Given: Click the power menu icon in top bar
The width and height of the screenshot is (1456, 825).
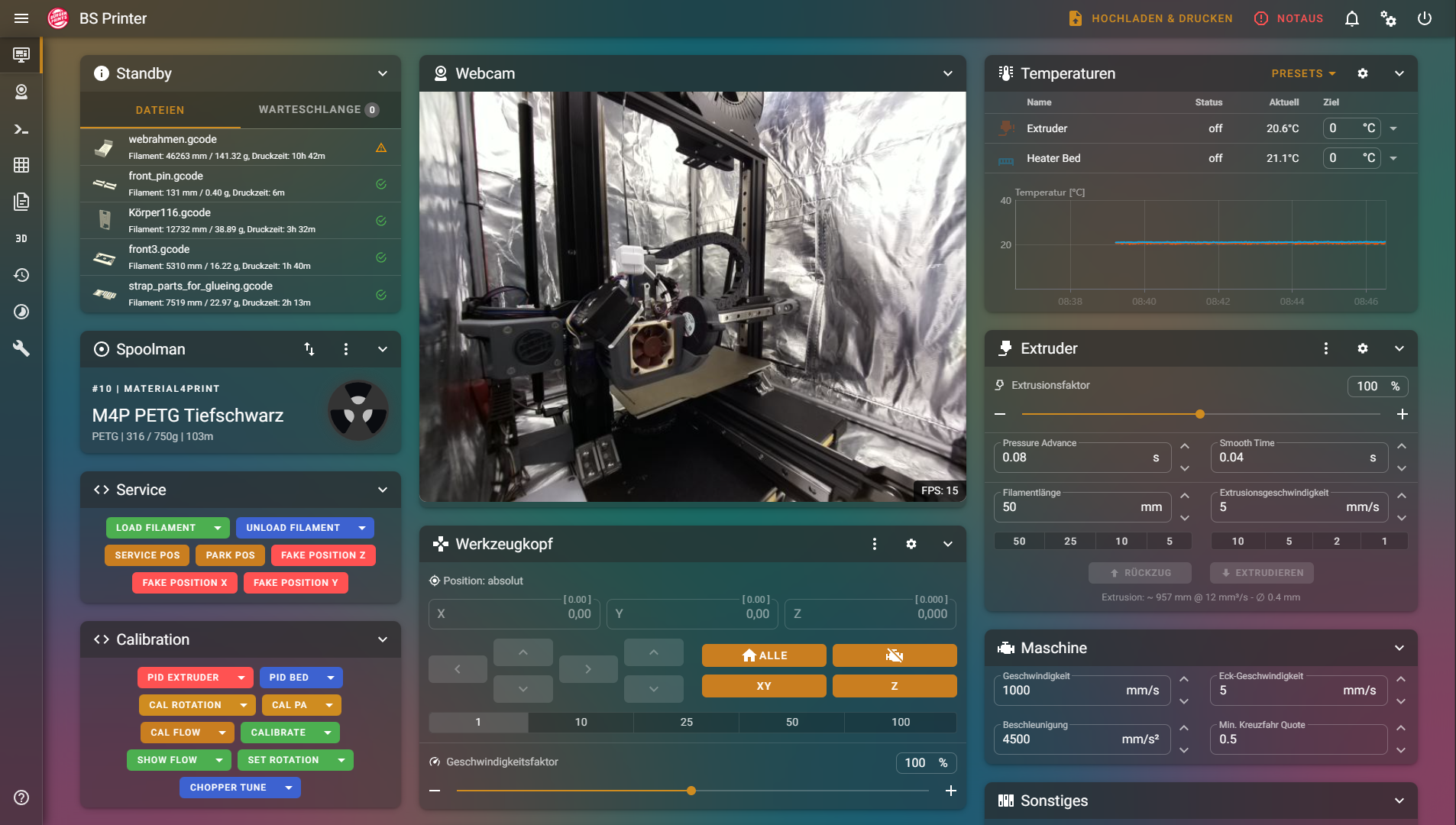Looking at the screenshot, I should point(1424,18).
